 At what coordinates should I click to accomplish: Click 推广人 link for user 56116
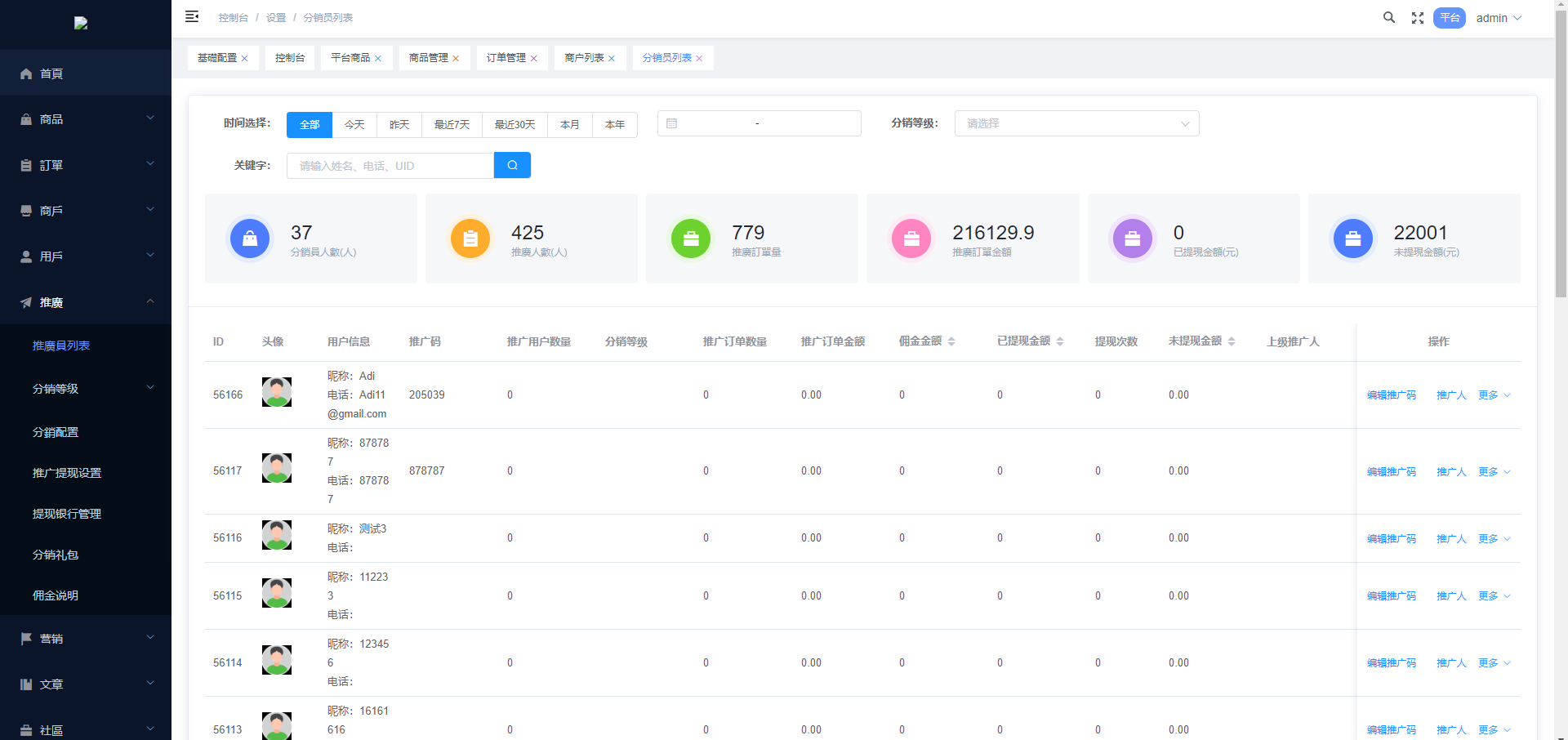1451,539
